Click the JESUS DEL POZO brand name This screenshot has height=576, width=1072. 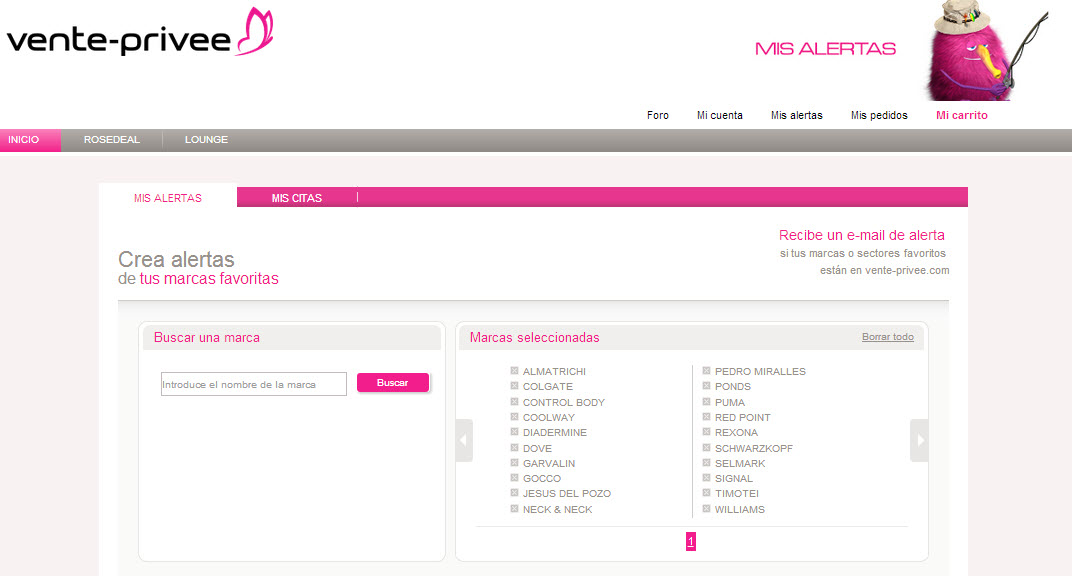click(567, 493)
